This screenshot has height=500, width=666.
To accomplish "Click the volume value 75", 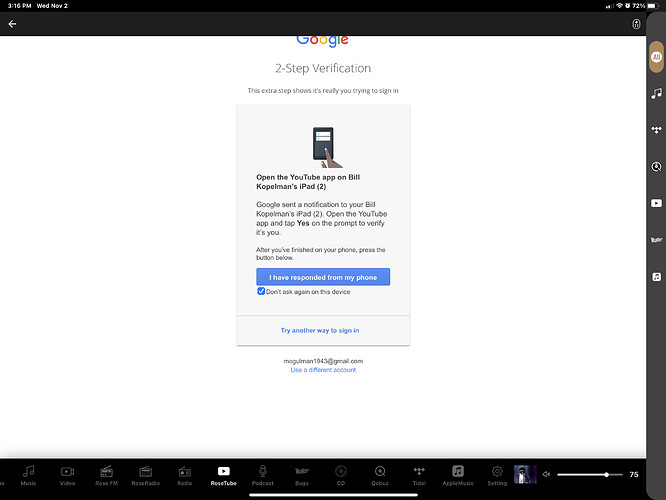I will (x=634, y=475).
